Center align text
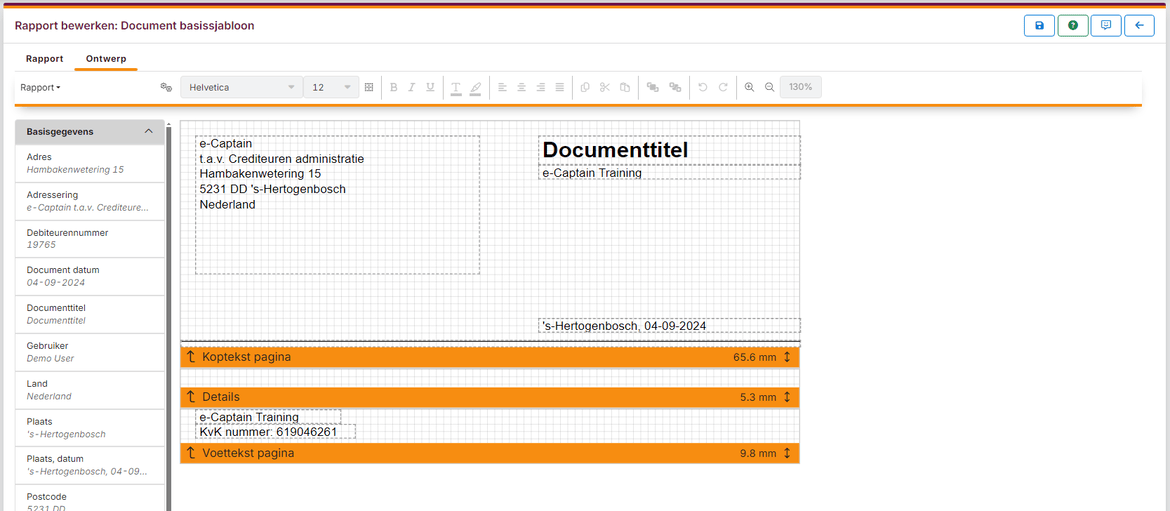Image resolution: width=1170 pixels, height=511 pixels. point(522,87)
